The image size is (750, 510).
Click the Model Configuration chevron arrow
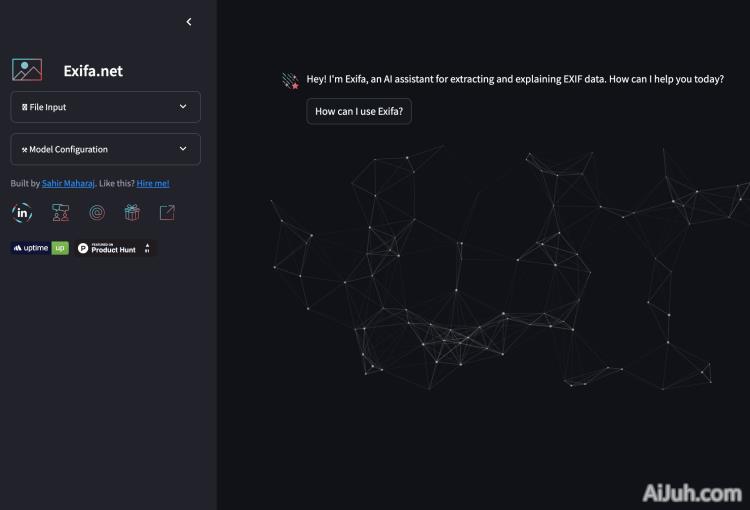click(183, 149)
